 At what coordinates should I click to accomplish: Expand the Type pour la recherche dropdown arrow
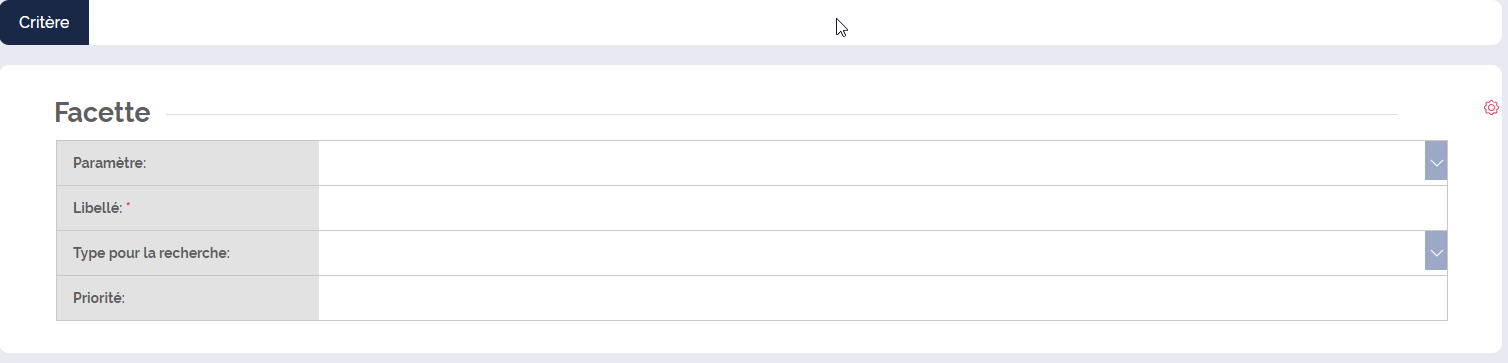(1436, 252)
